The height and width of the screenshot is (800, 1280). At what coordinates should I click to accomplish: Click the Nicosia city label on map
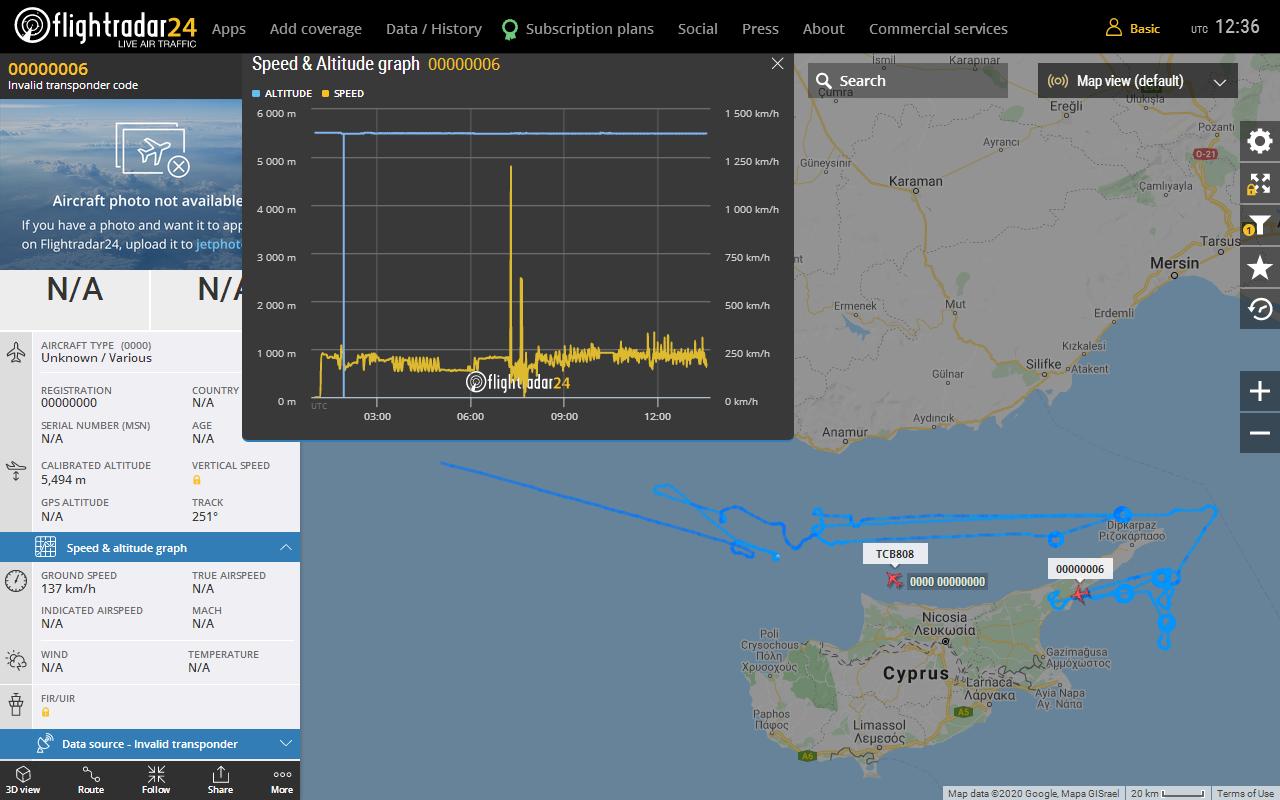pos(944,617)
